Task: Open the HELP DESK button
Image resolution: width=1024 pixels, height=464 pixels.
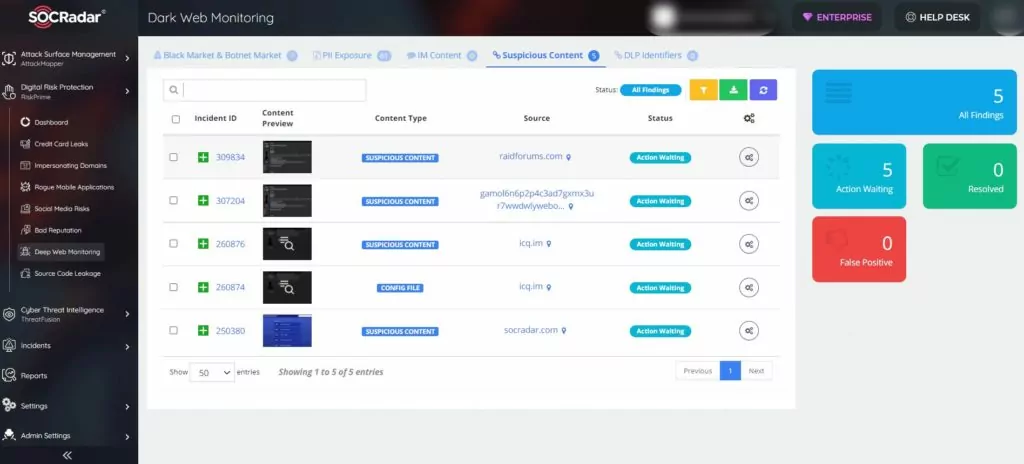Action: (937, 18)
